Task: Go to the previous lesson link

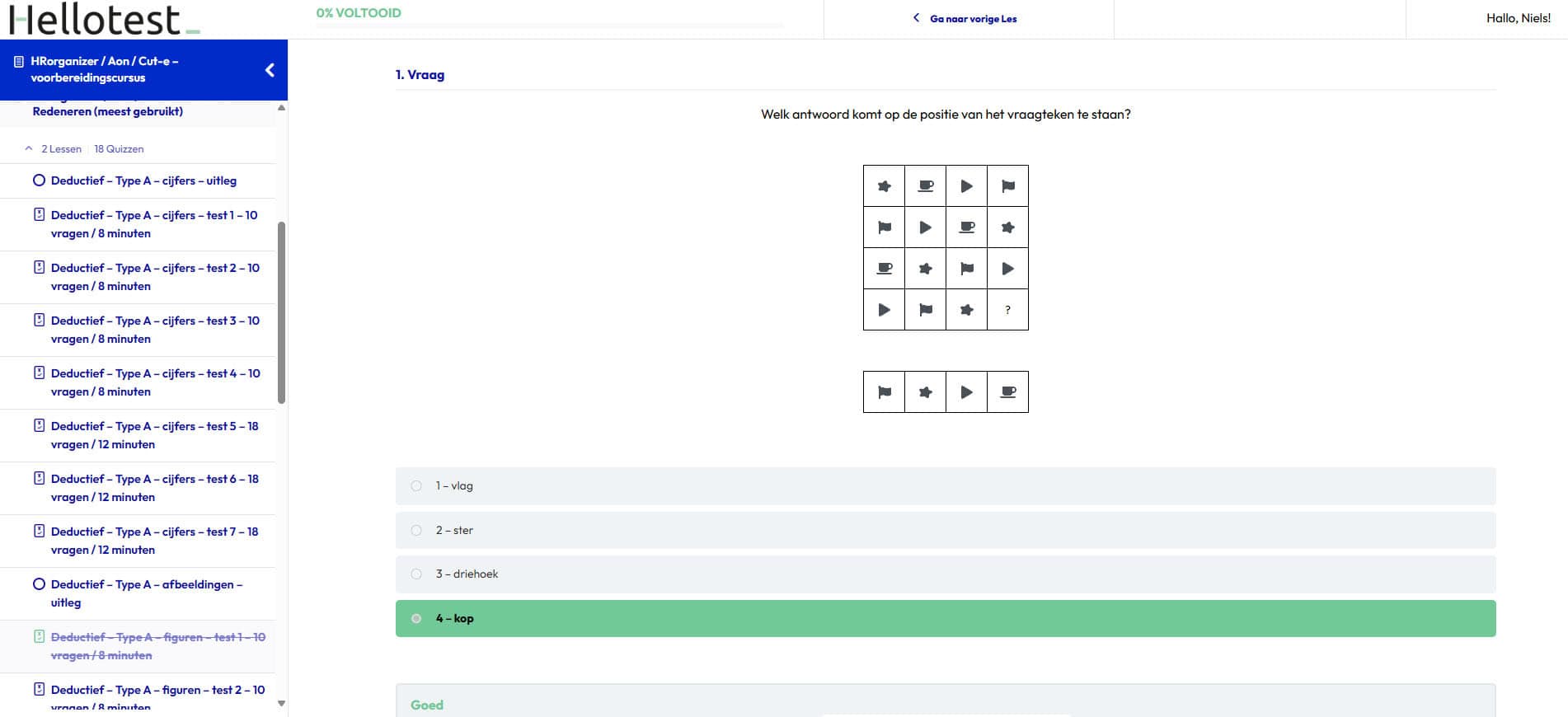Action: pos(965,19)
